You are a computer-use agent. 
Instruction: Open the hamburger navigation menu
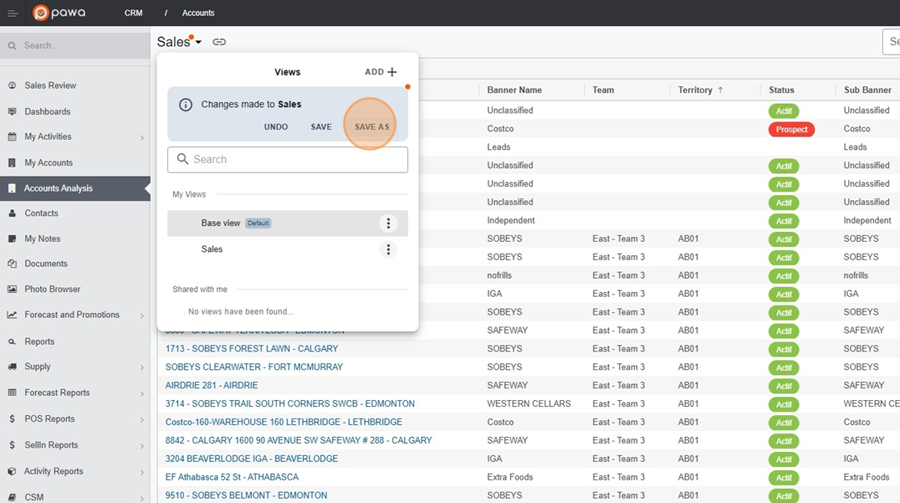tap(13, 13)
